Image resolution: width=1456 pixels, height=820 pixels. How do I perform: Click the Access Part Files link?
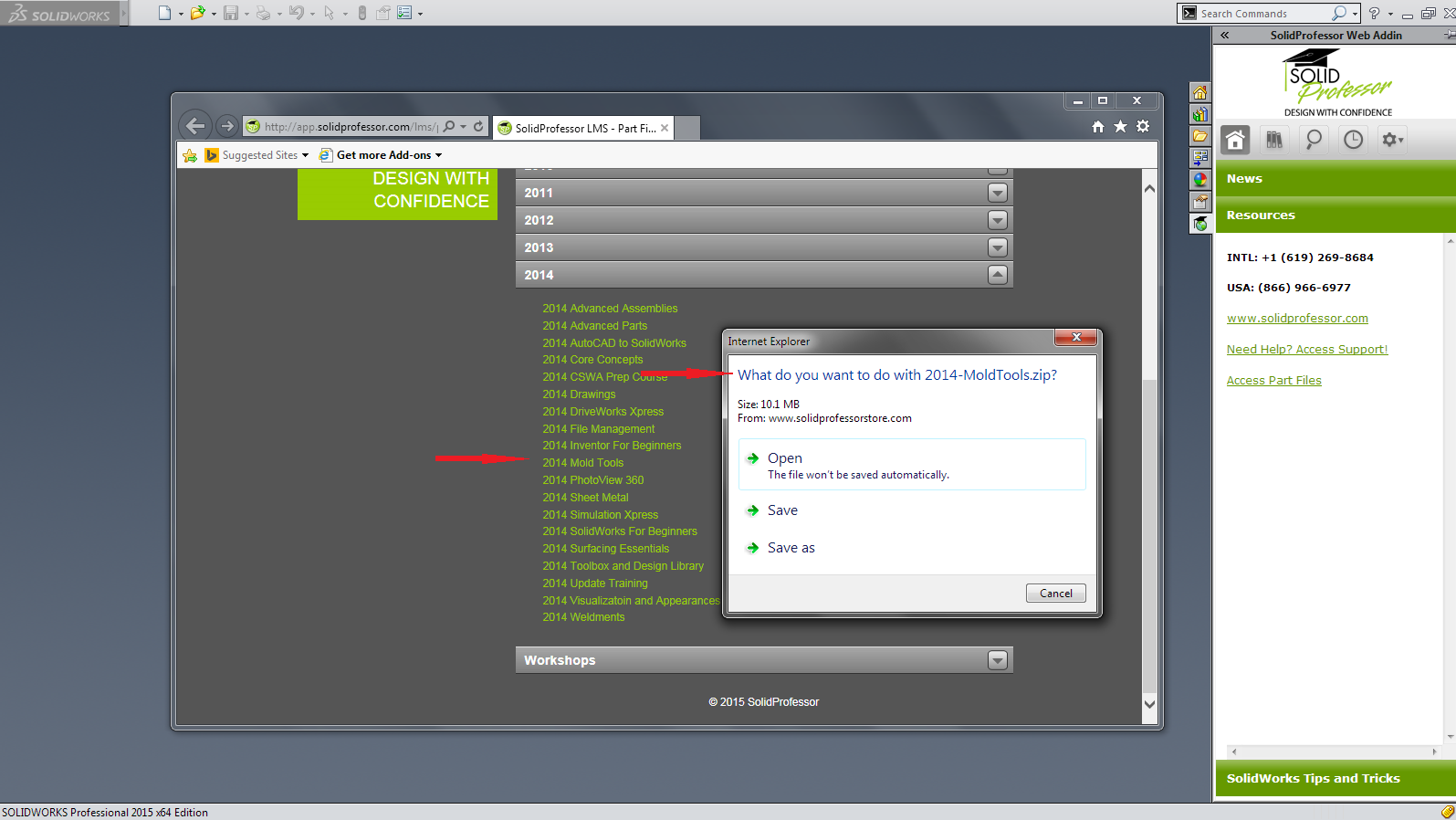tap(1273, 381)
